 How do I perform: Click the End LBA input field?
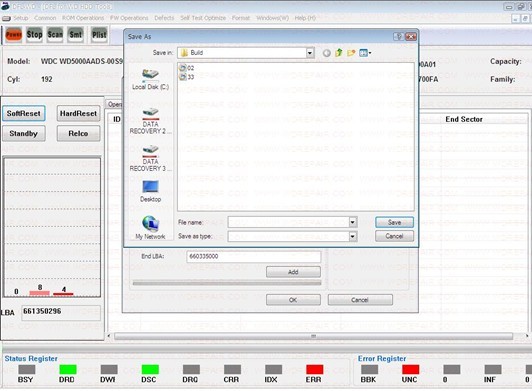point(253,257)
